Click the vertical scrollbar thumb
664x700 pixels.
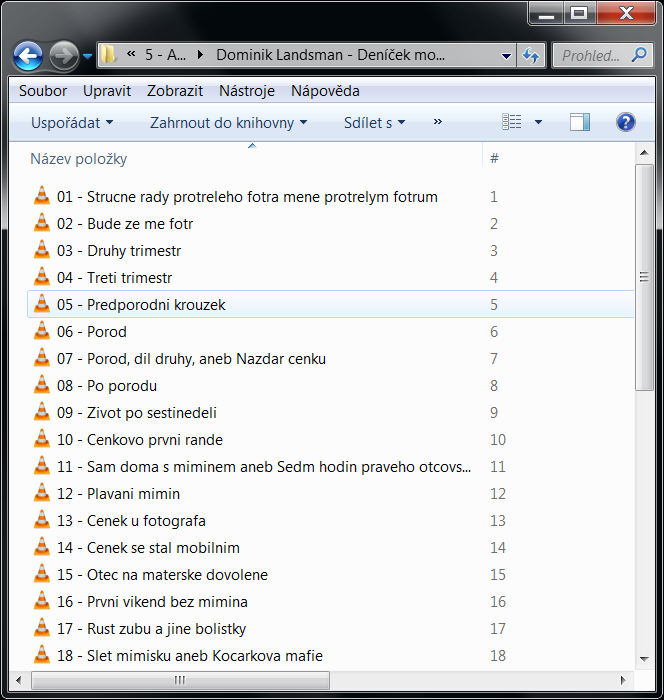644,277
